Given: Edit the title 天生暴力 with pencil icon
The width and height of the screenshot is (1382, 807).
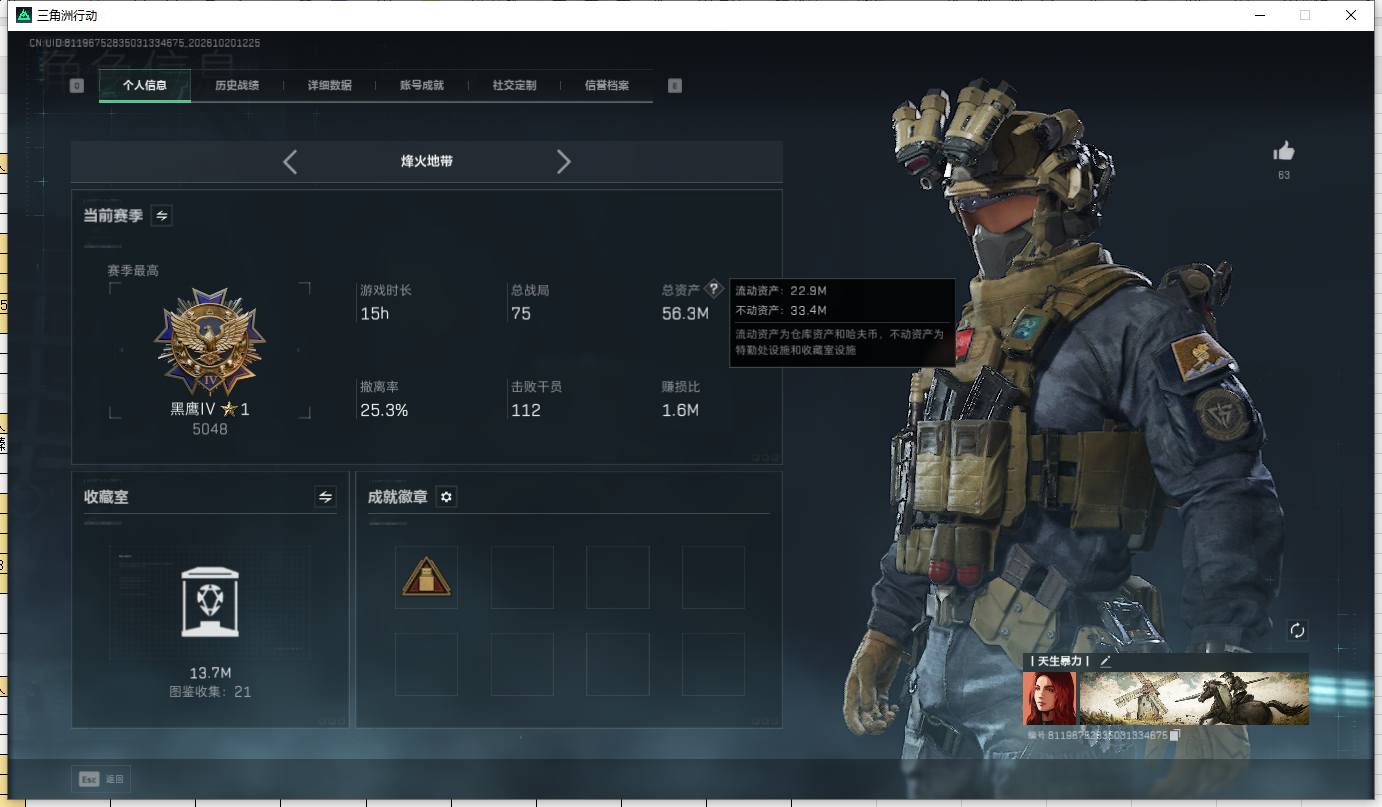Looking at the screenshot, I should [1105, 661].
